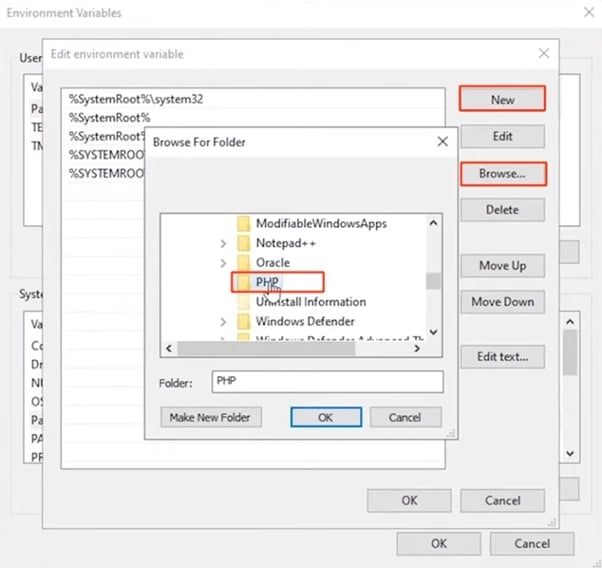Select the Uninstall Information folder
The image size is (602, 568).
pyautogui.click(x=310, y=302)
